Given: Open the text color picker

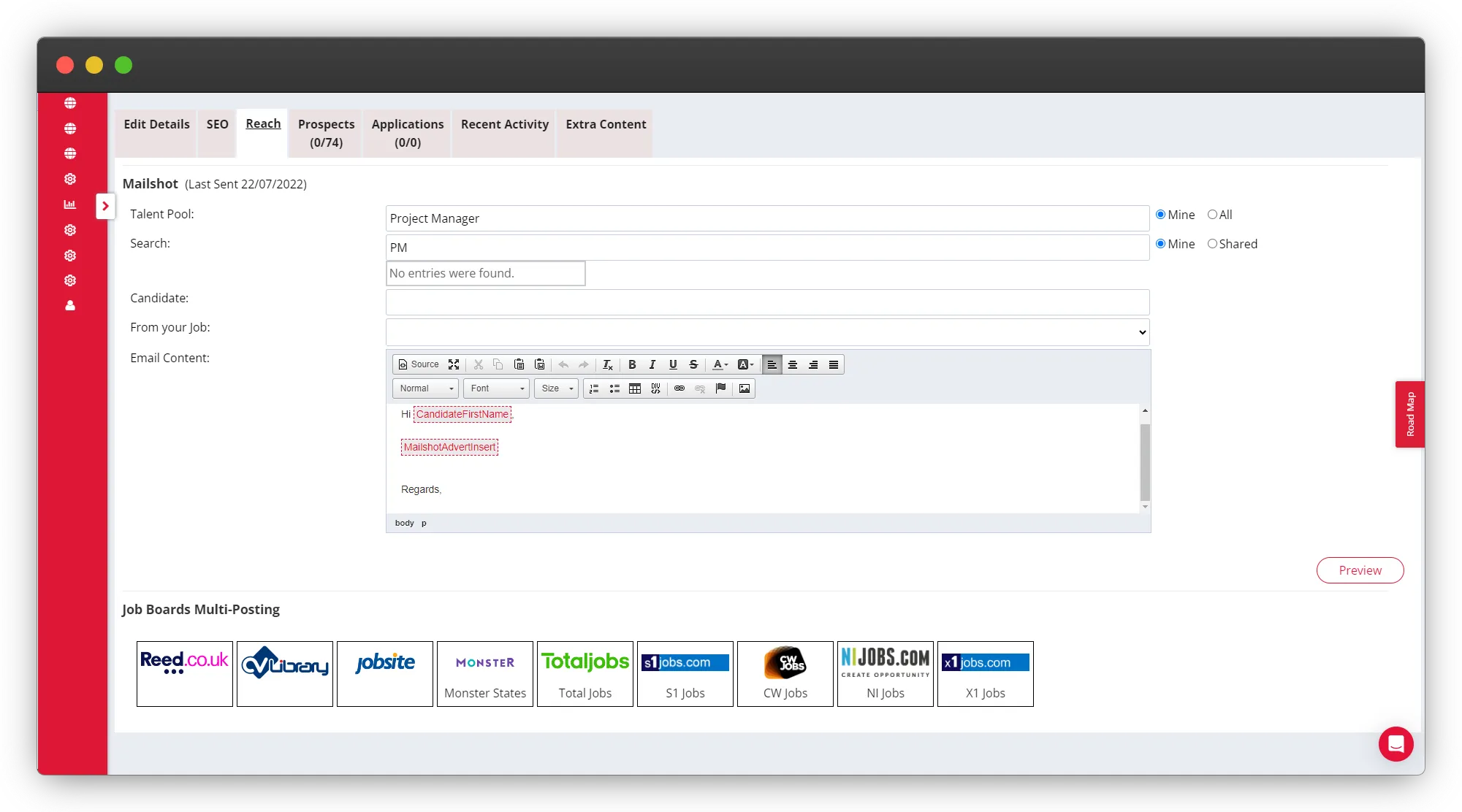Looking at the screenshot, I should pos(720,364).
